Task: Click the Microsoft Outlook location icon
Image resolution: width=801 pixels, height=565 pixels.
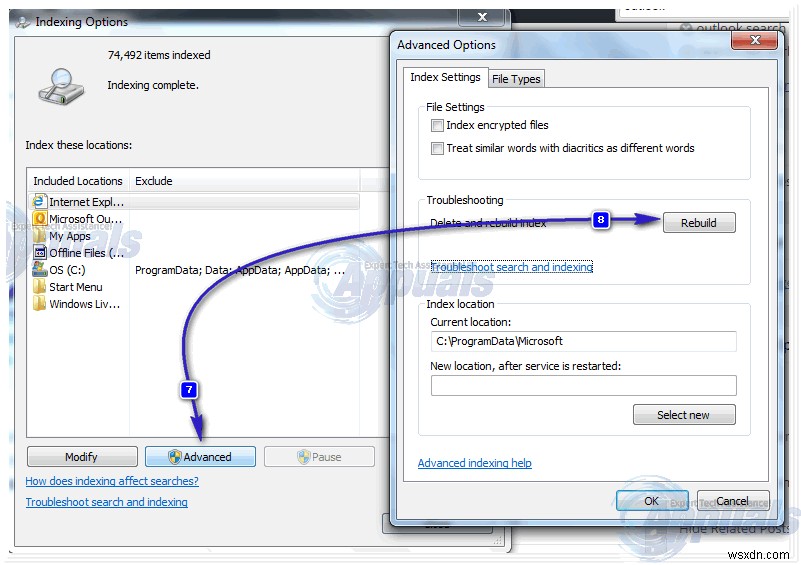Action: coord(39,219)
